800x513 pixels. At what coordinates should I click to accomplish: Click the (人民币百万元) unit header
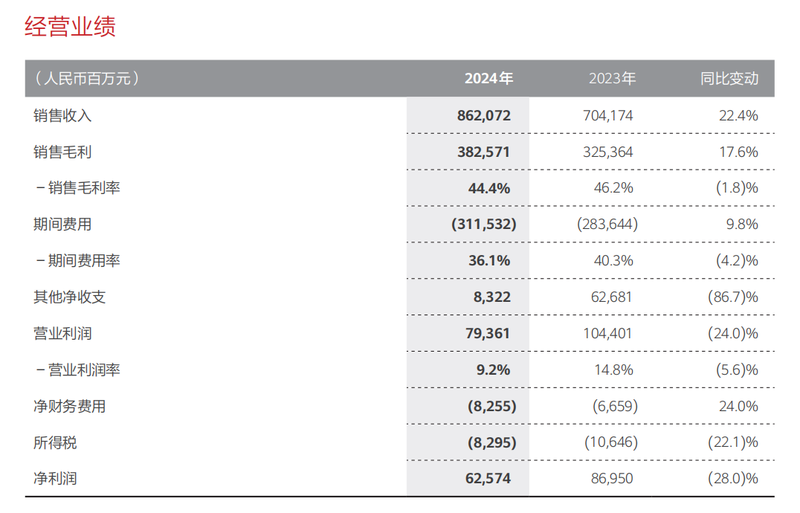[x=86, y=78]
